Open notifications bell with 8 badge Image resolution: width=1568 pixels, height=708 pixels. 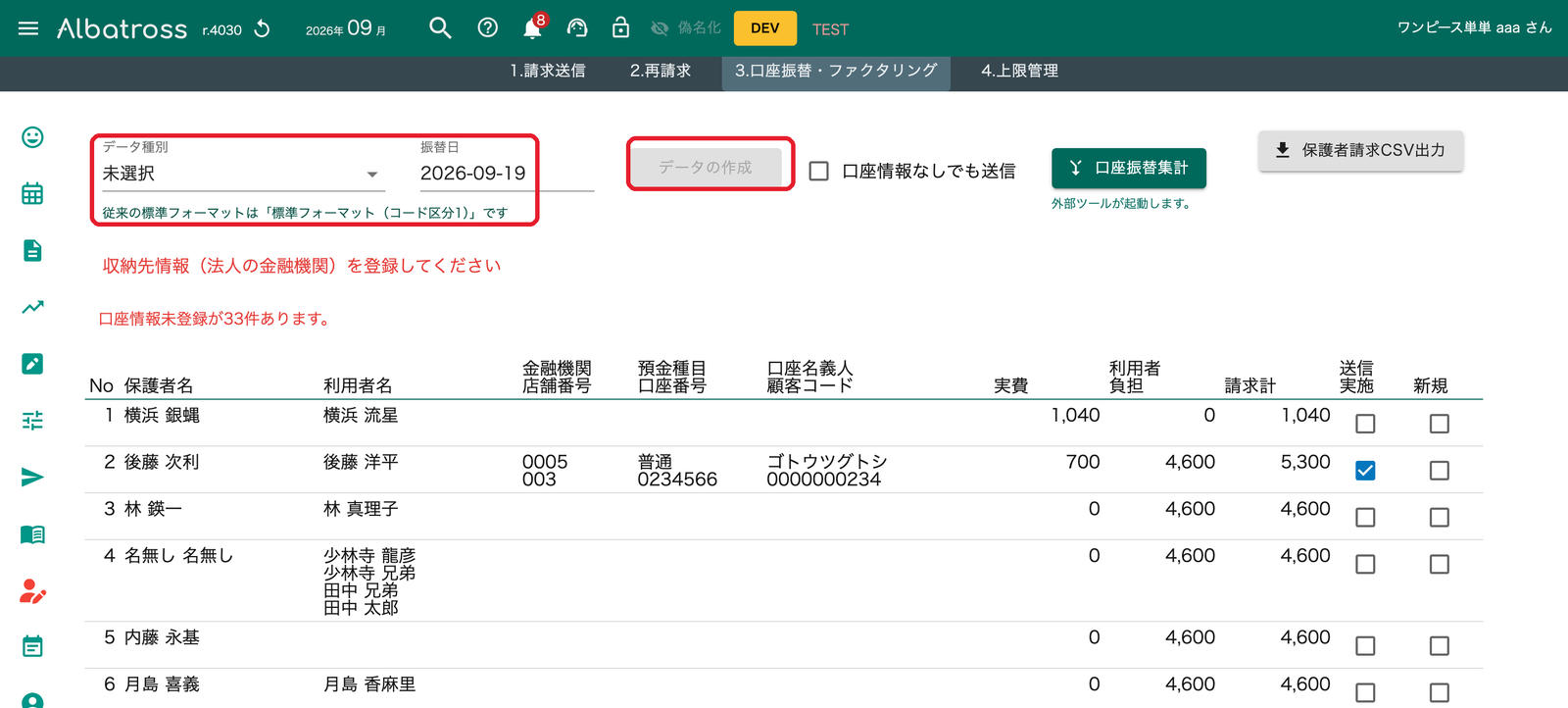point(533,27)
